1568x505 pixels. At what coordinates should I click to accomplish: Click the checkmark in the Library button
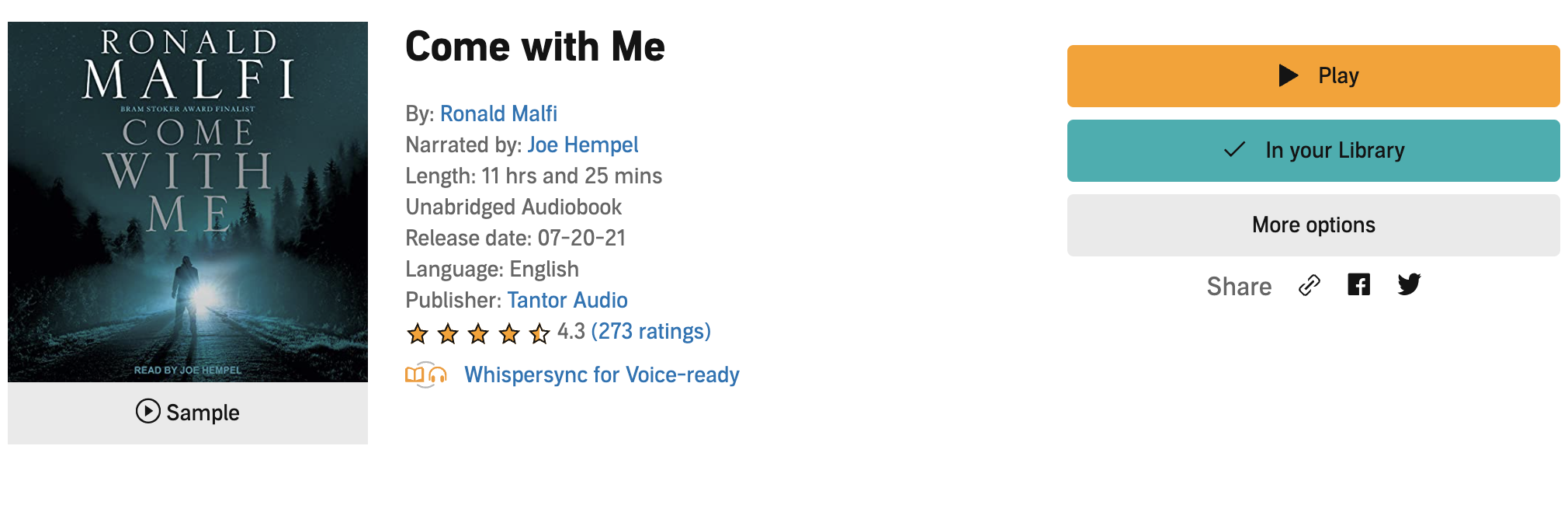1234,150
